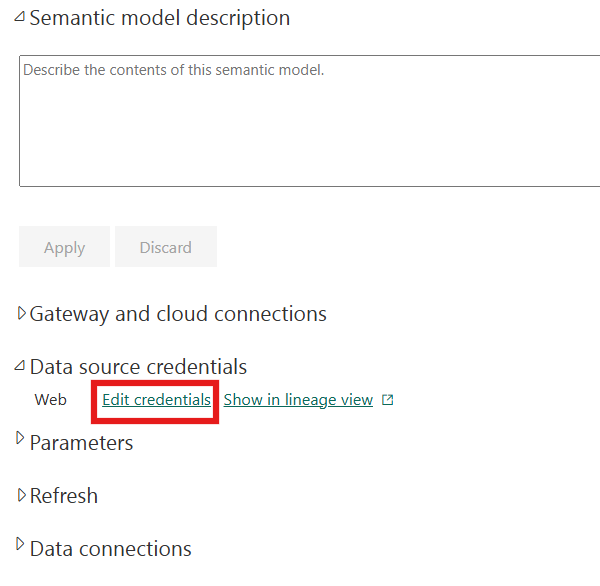Viewport: 600px width, 586px height.
Task: Click the "Describe the contents" placeholder text
Action: point(174,70)
